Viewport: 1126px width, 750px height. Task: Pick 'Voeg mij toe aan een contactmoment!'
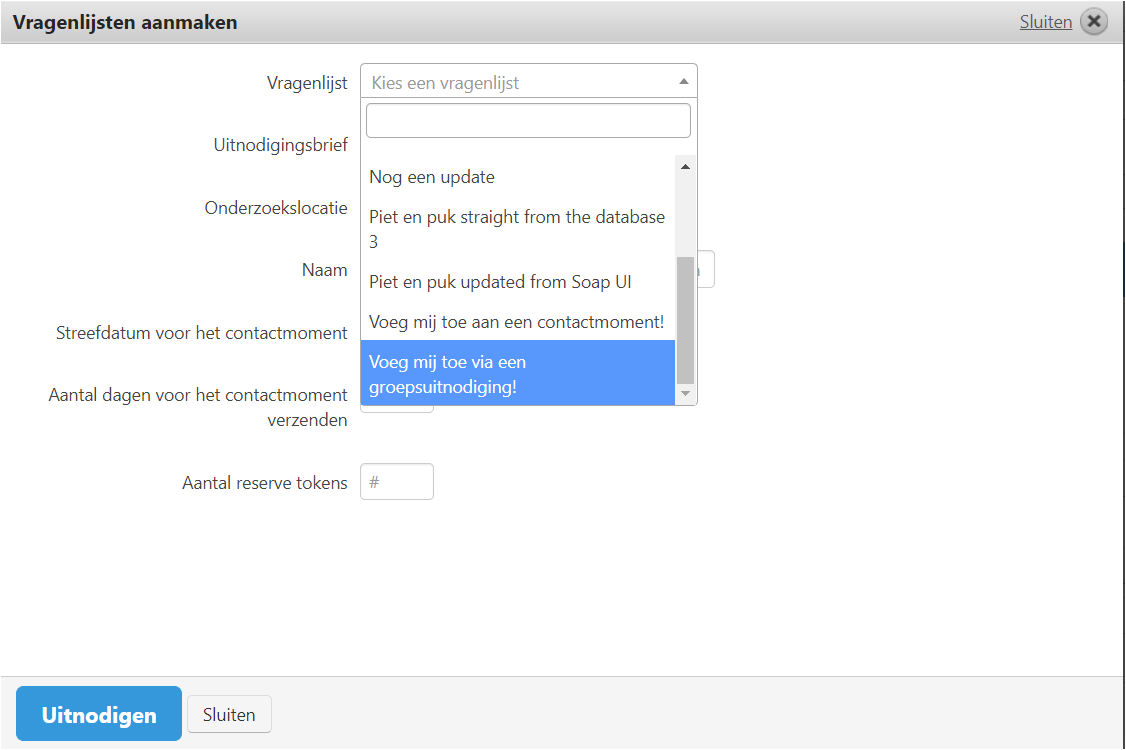[516, 322]
